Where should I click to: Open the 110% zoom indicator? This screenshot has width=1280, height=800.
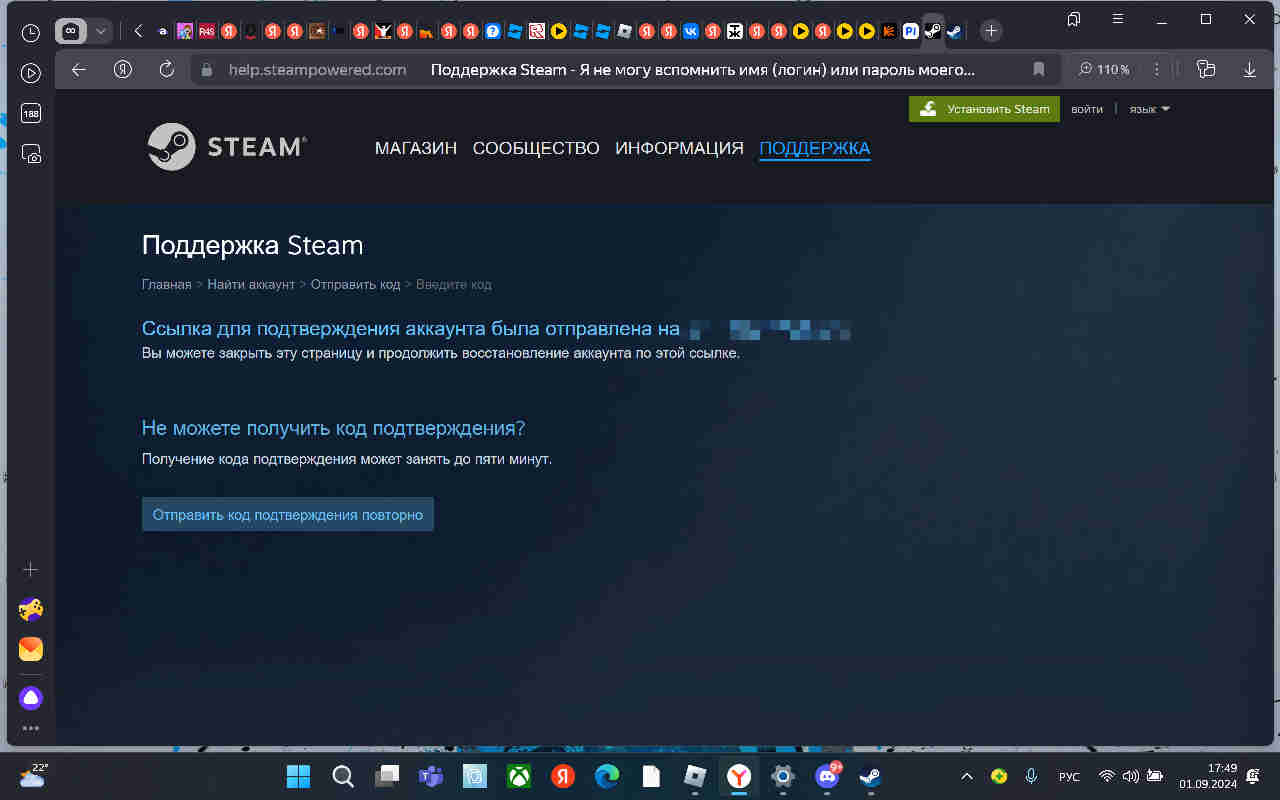coord(1104,70)
